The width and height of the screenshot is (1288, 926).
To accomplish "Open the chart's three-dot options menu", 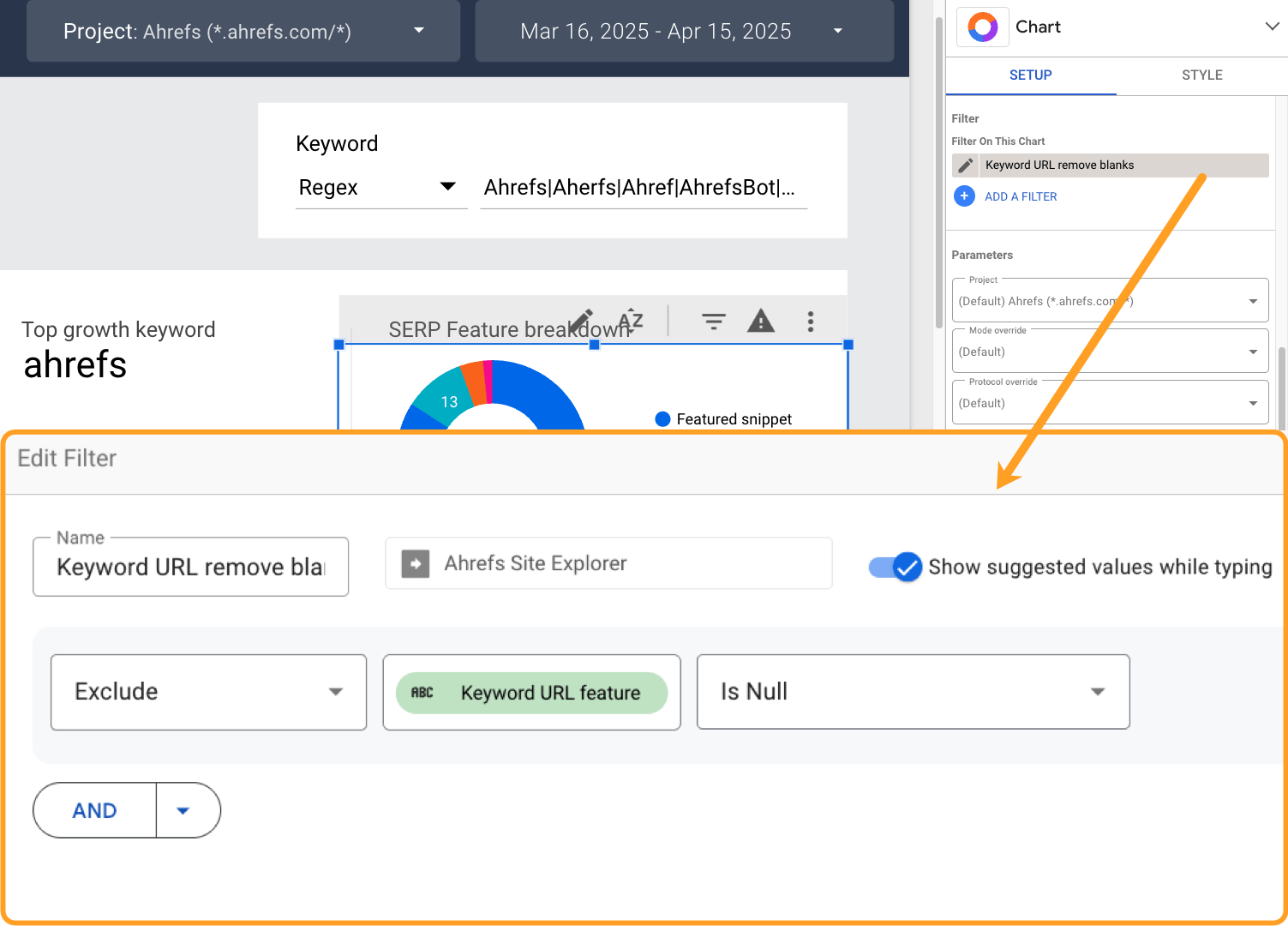I will pyautogui.click(x=810, y=321).
